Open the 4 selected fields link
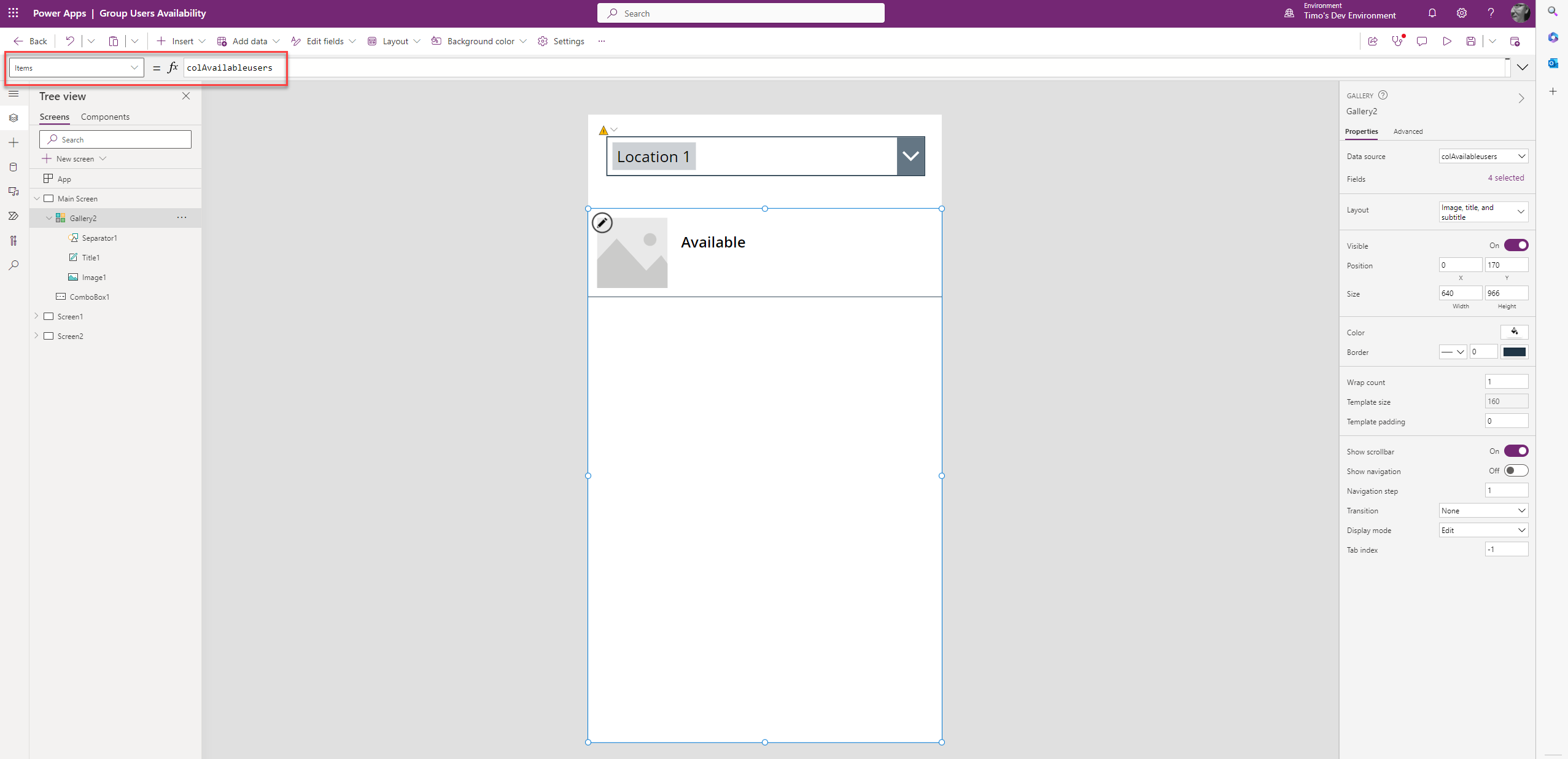Screen dimensions: 1568x759 1505,178
